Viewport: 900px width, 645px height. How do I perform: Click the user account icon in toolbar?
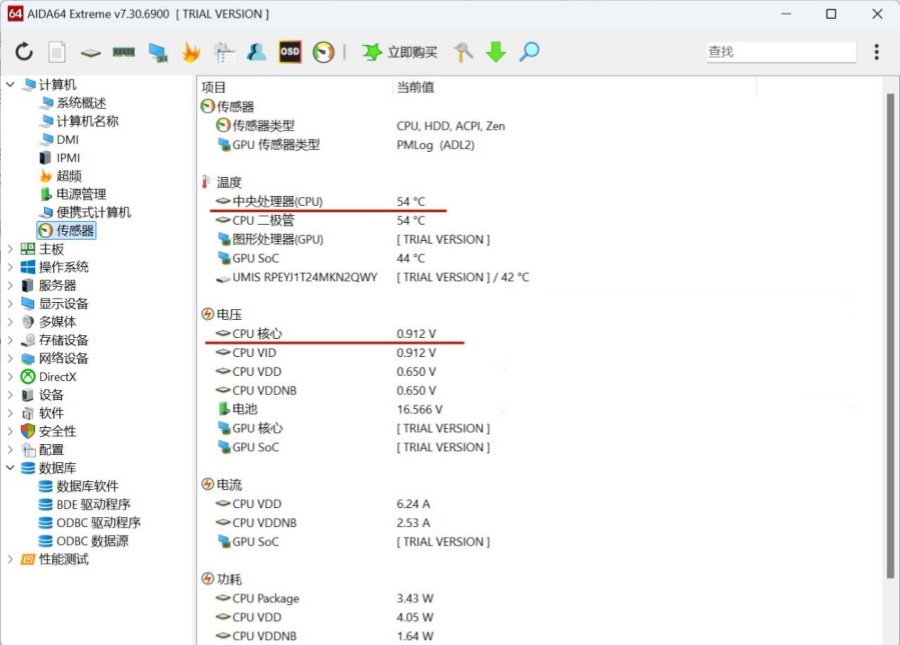256,52
